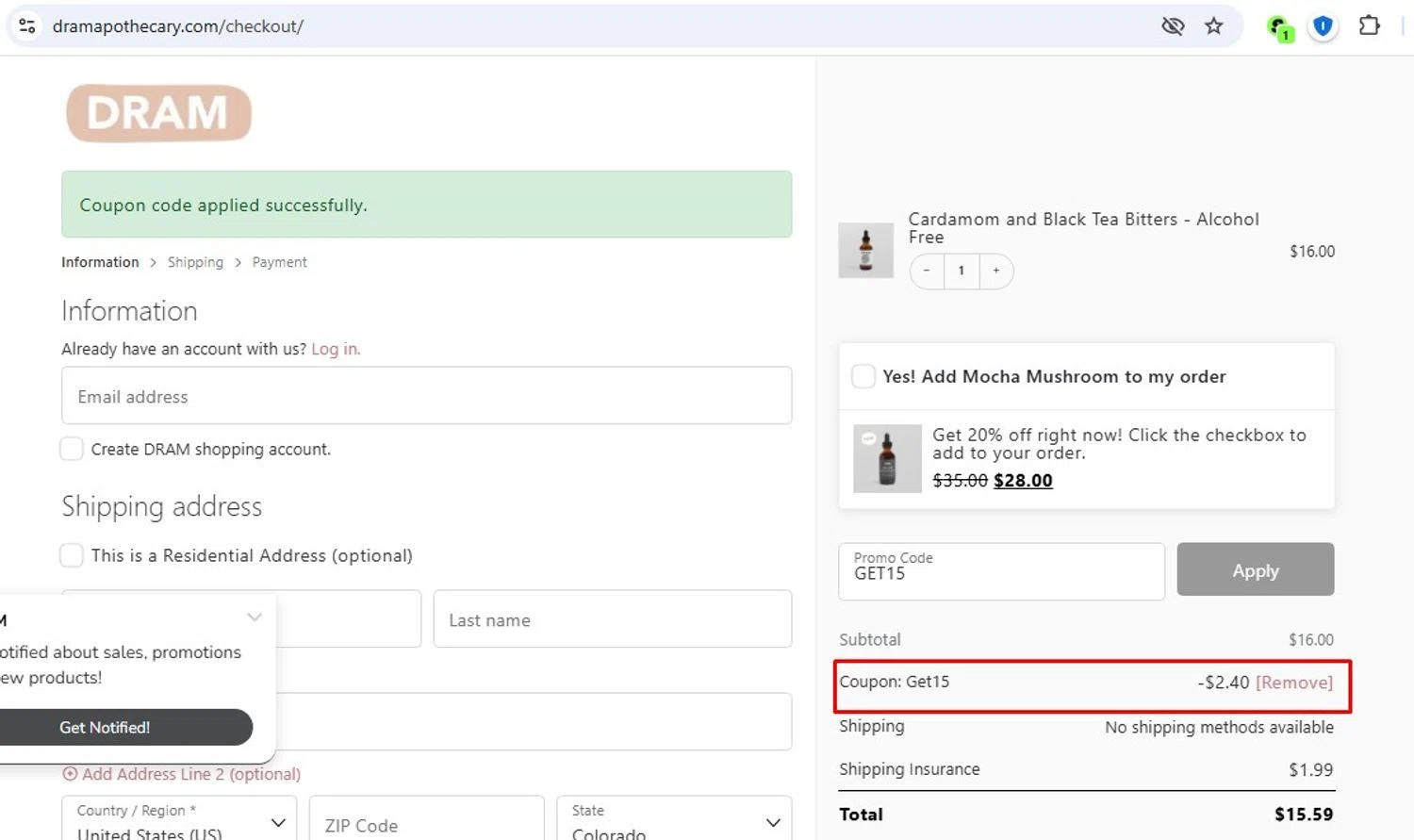This screenshot has width=1414, height=840.
Task: Click the address bar URL dramapothecary.com/checkout/
Action: (x=178, y=26)
